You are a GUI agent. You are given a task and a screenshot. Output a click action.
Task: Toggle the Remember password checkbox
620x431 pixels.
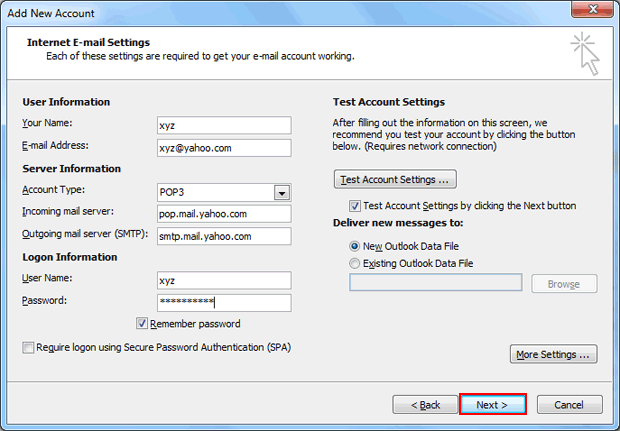142,323
